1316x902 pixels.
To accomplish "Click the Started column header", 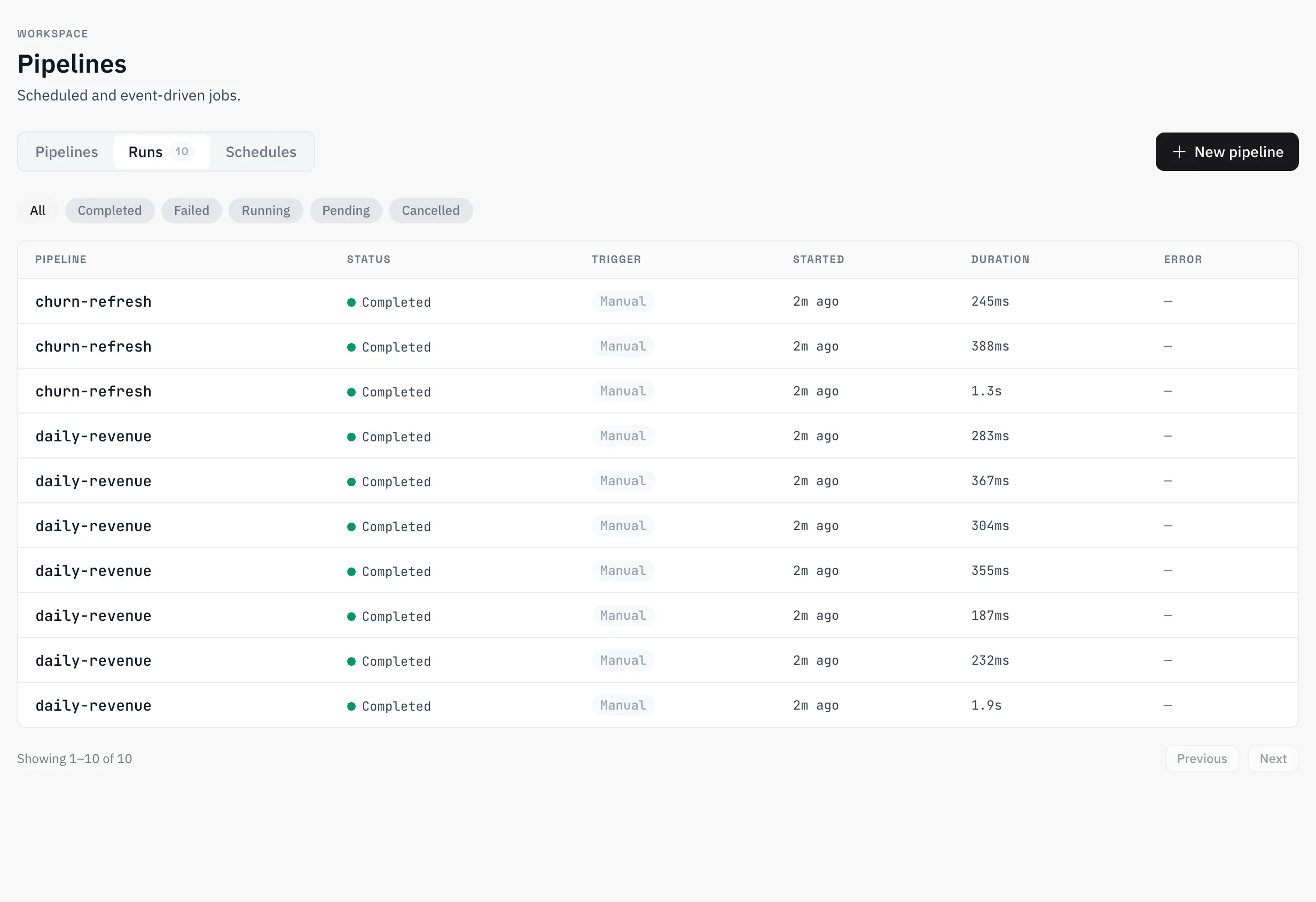I will coord(818,260).
